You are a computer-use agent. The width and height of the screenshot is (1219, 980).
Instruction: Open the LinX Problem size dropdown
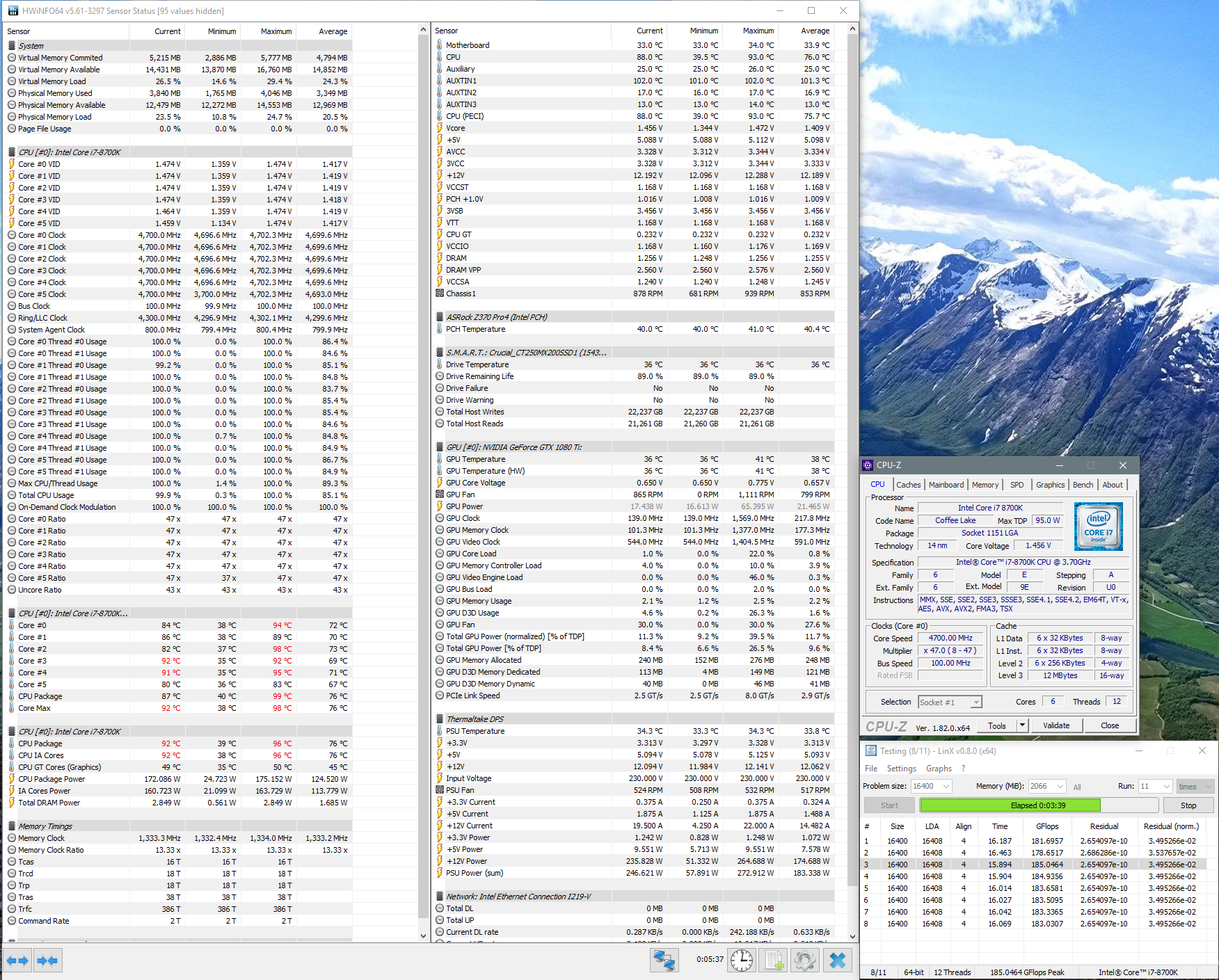[x=946, y=787]
